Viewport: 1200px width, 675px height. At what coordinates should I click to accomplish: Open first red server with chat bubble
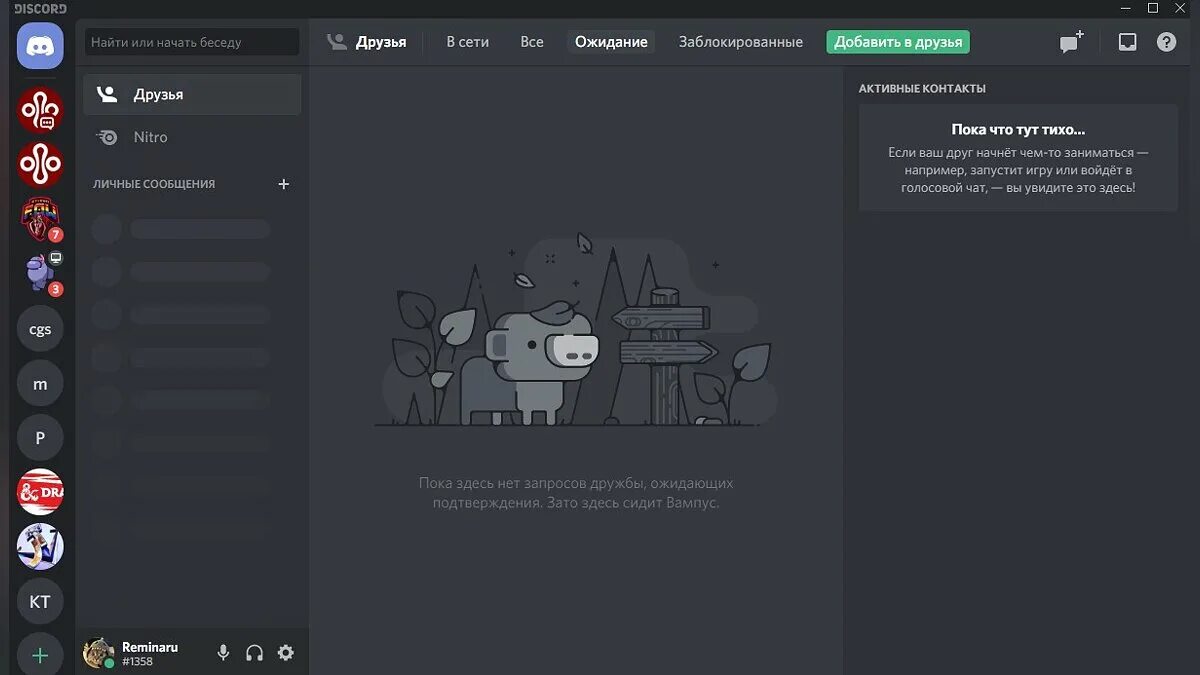click(x=40, y=110)
